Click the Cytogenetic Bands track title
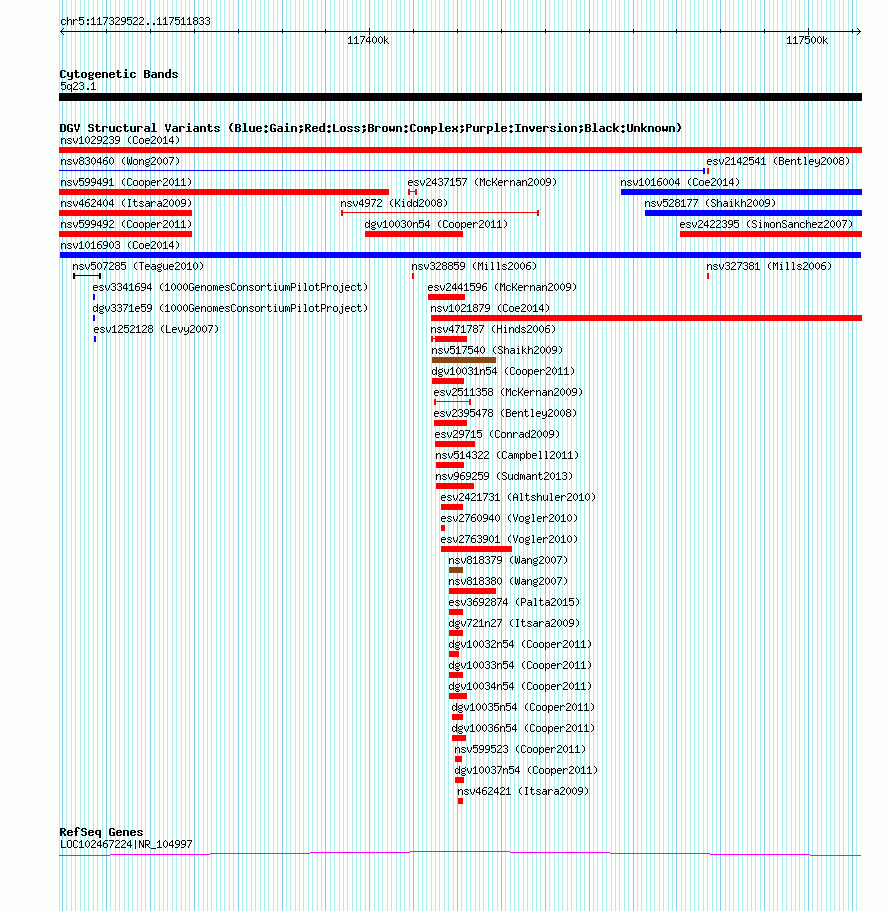 [x=119, y=74]
